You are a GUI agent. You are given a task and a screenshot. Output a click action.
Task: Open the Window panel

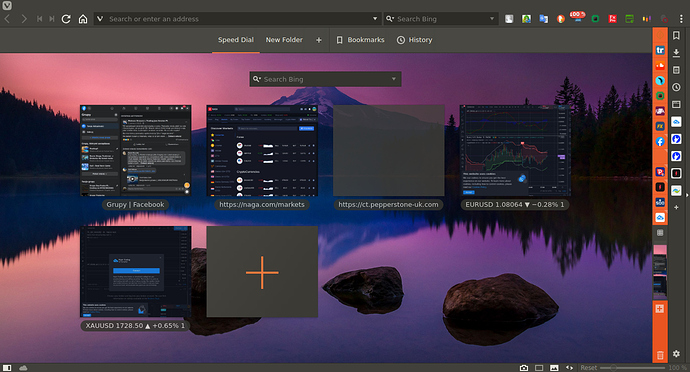tap(676, 104)
